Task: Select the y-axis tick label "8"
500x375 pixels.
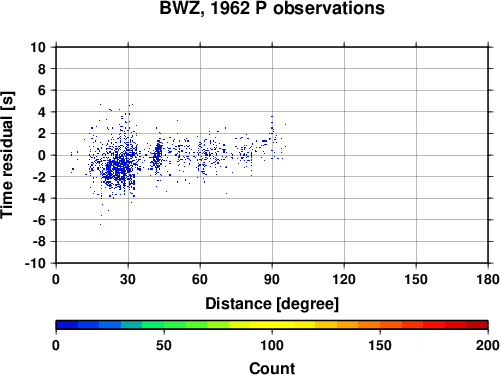Action: pos(42,69)
